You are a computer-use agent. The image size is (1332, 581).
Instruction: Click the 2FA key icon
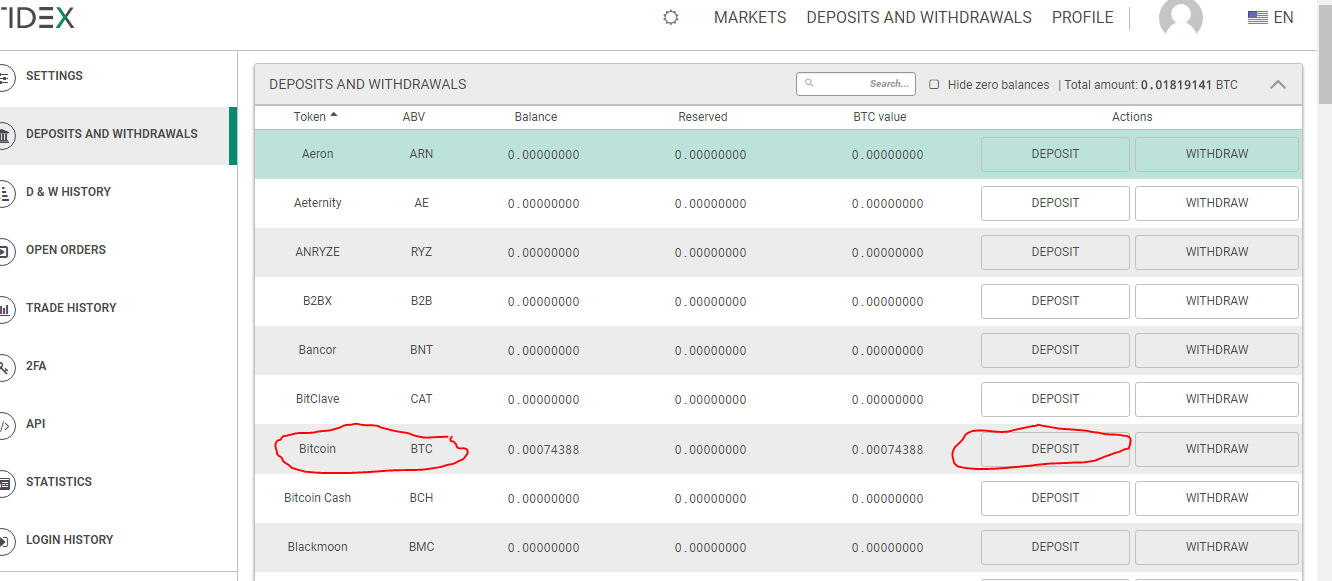(6, 366)
